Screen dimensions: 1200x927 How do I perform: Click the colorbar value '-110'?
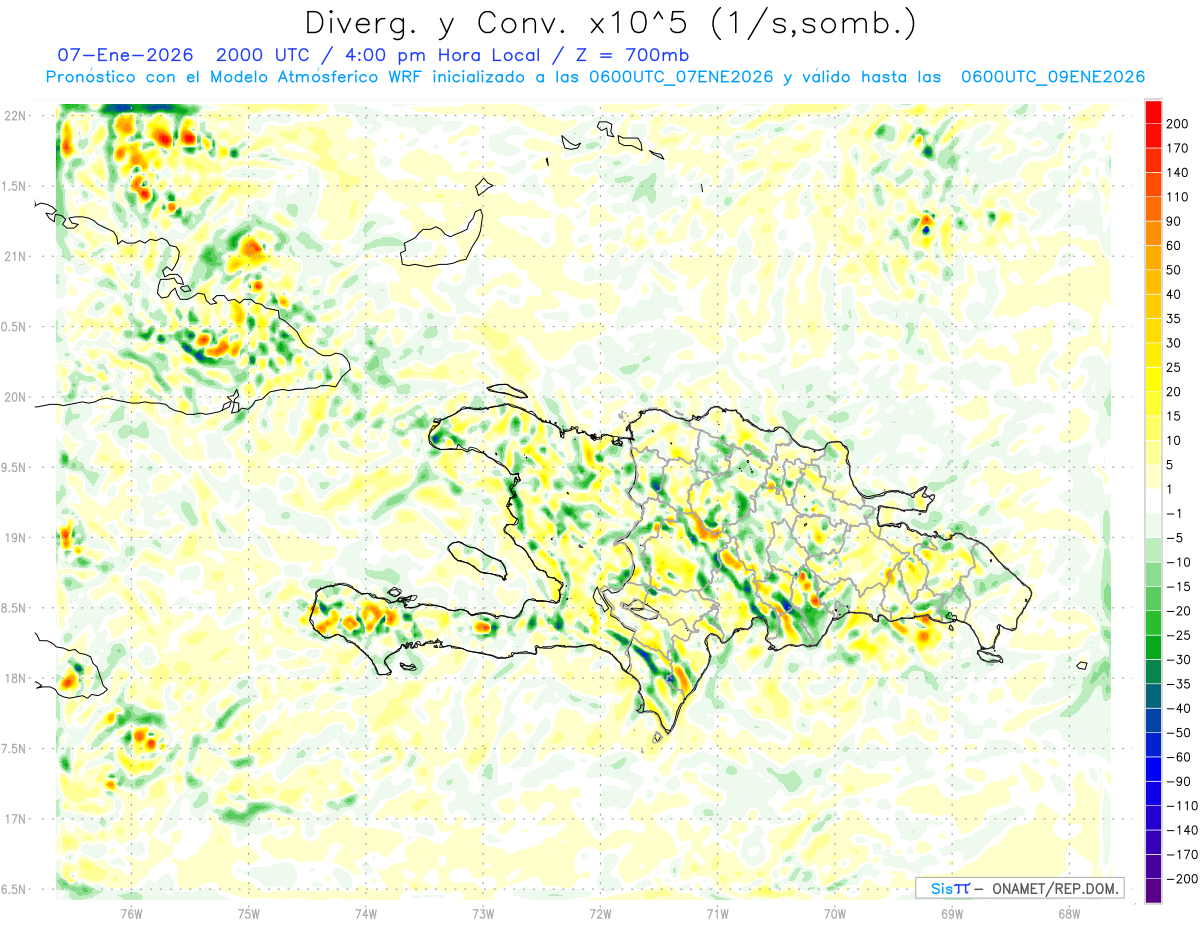click(1182, 806)
